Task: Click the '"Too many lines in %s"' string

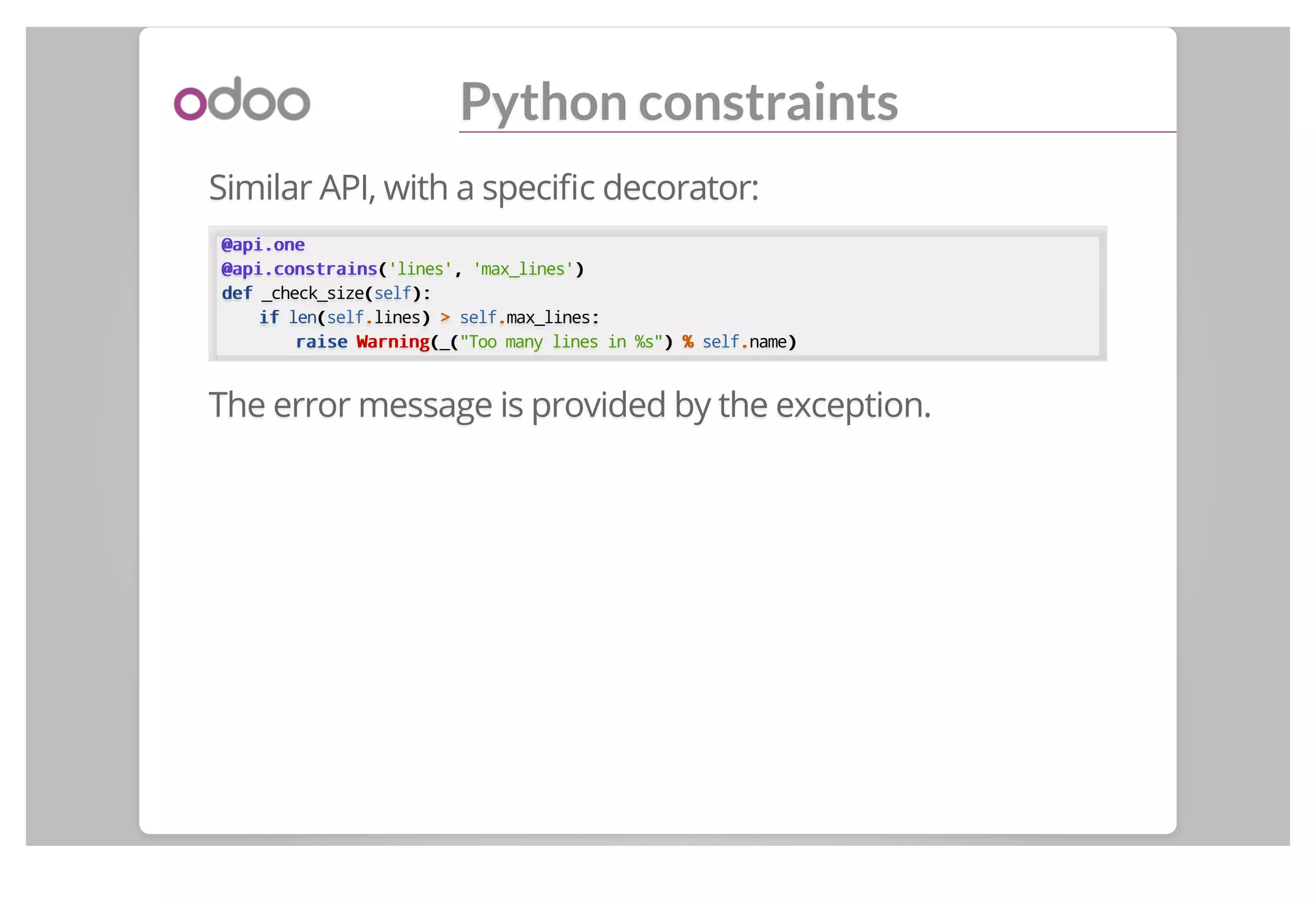Action: (x=561, y=342)
